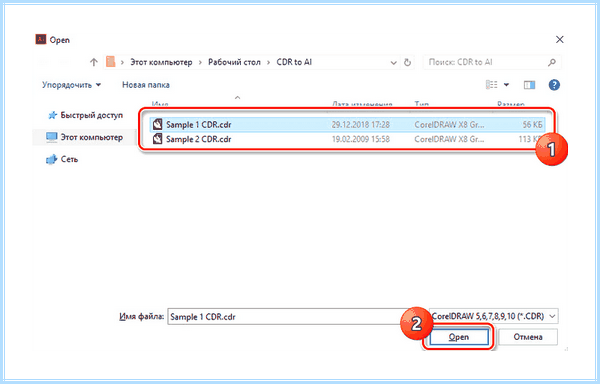Click the folder icon in the address bar
Image resolution: width=600 pixels, height=384 pixels.
pyautogui.click(x=111, y=62)
